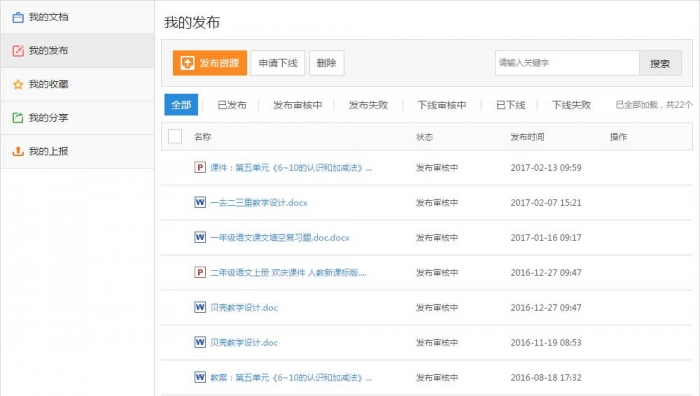Image resolution: width=700 pixels, height=396 pixels.
Task: Click the date 2016-08-18 17:32
Action: point(546,377)
